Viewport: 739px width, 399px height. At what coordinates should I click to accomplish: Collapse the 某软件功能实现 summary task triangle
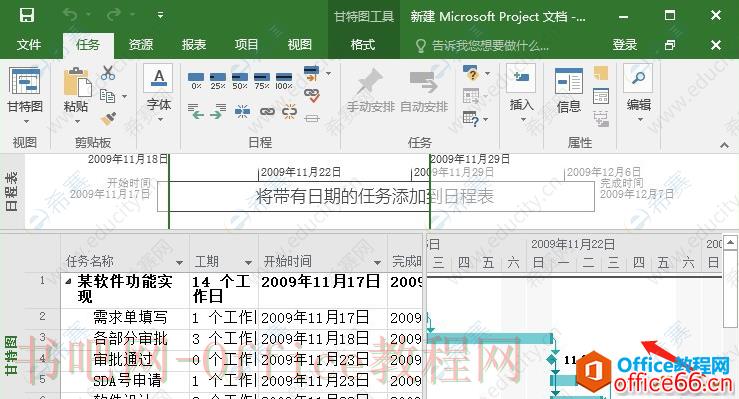[69, 282]
